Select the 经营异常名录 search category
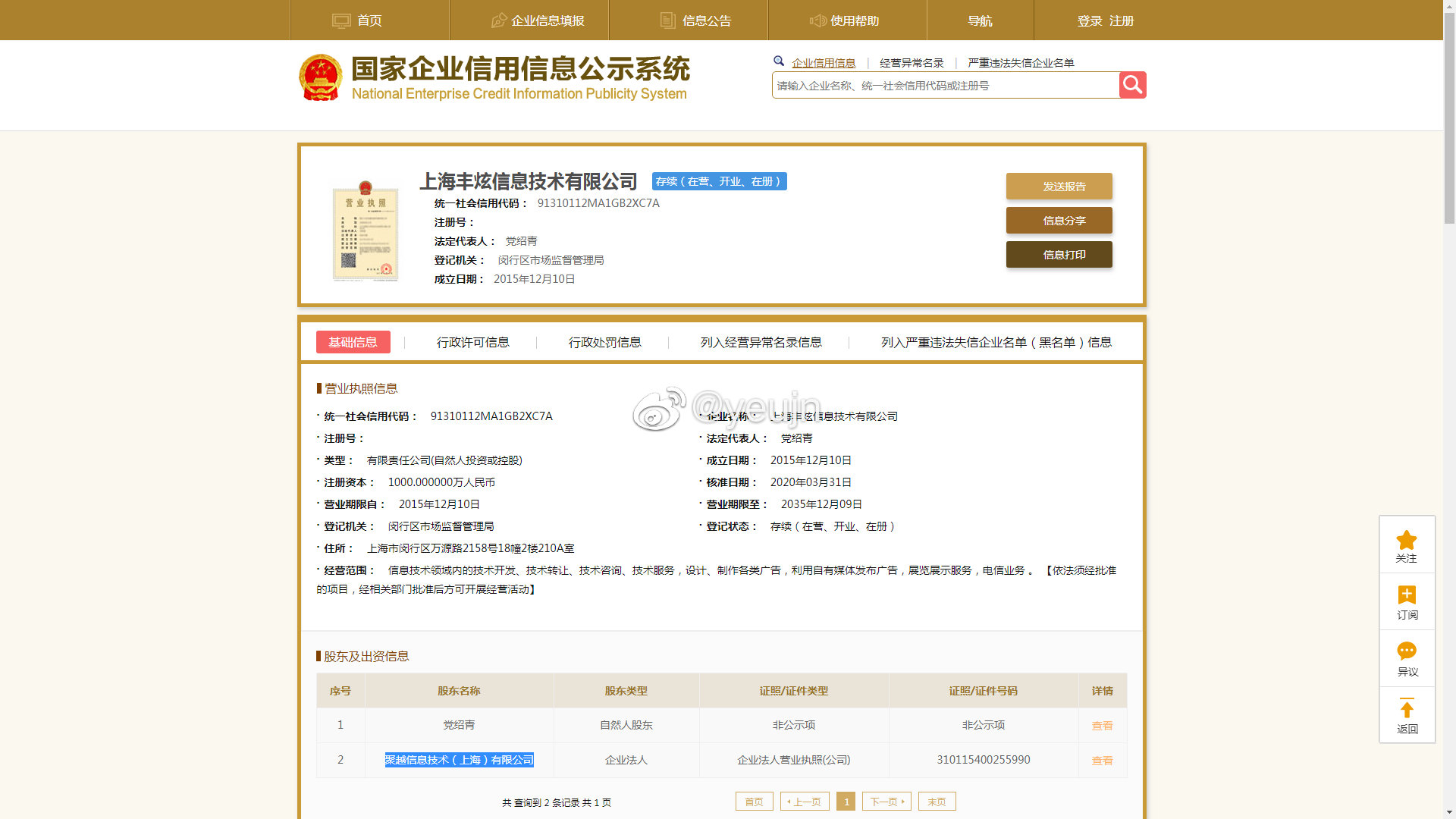1456x819 pixels. click(912, 63)
